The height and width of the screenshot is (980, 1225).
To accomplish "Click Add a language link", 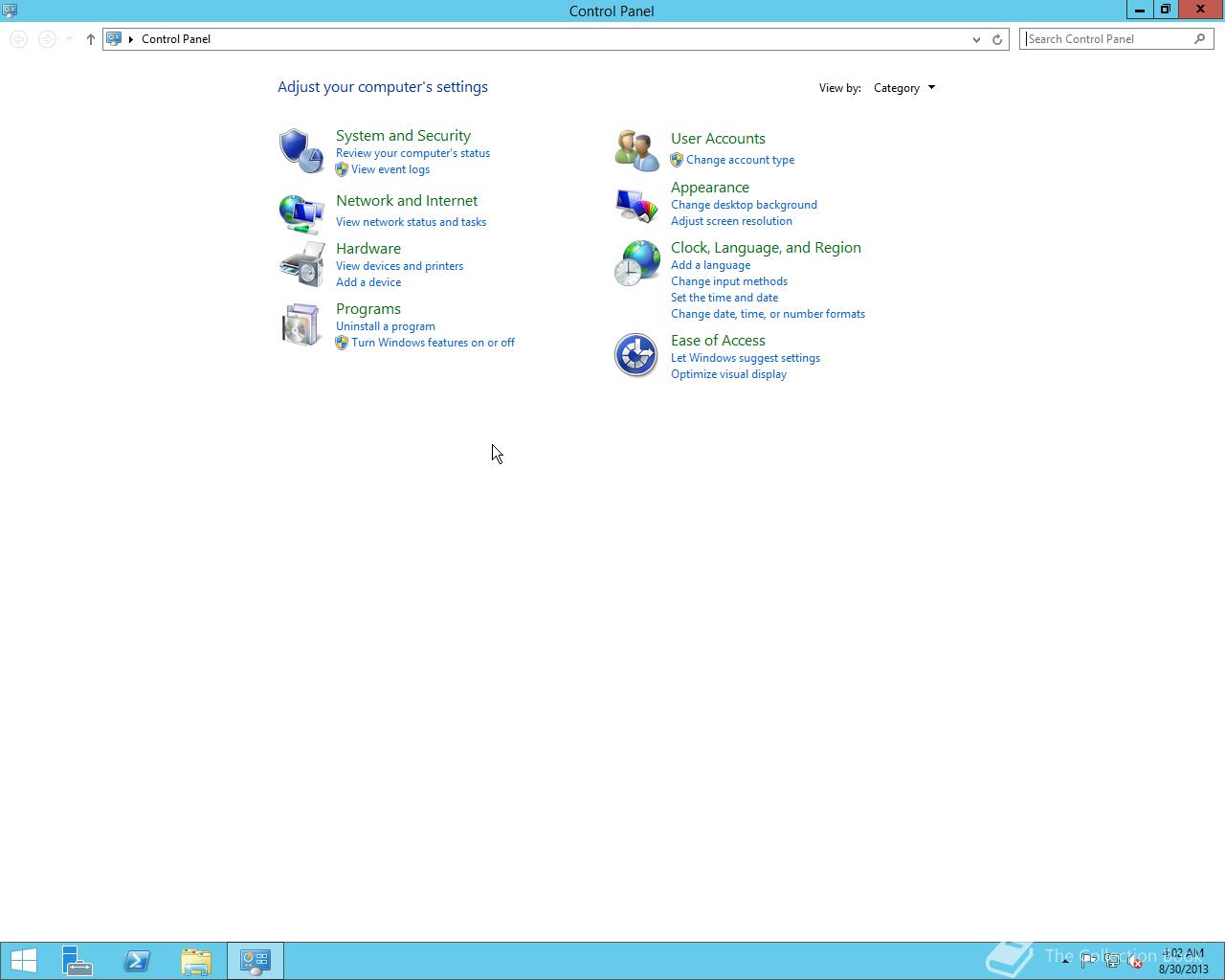I will point(710,265).
